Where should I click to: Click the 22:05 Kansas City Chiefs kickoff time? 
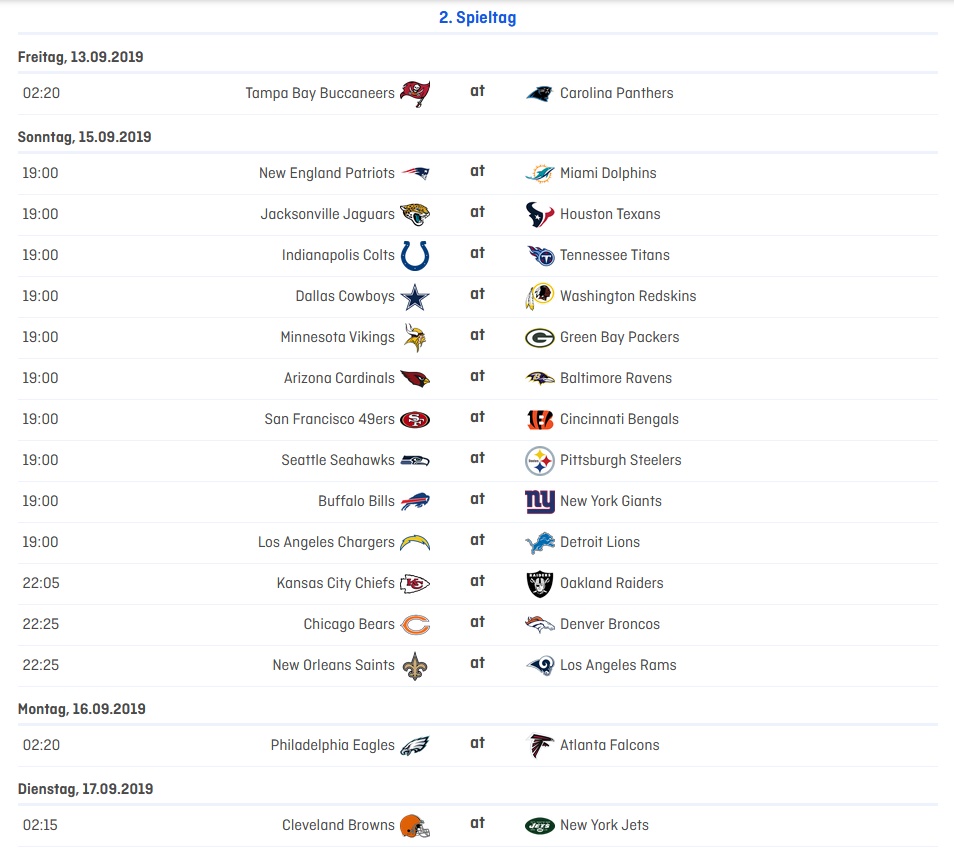pos(41,583)
